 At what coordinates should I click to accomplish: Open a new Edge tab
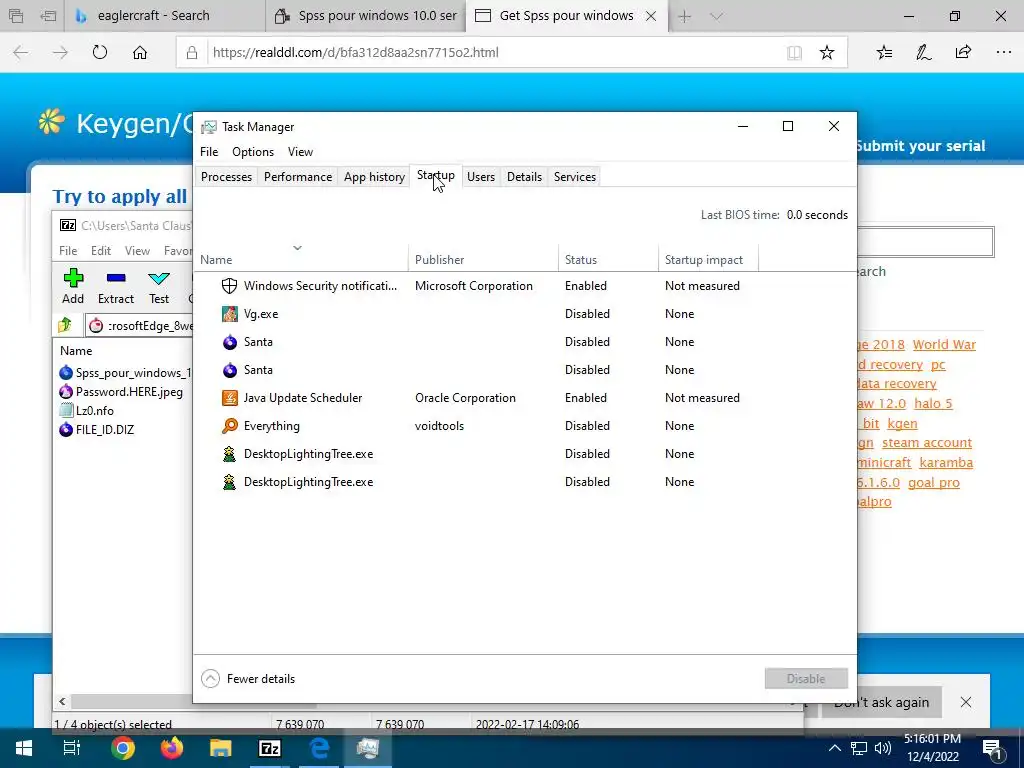tap(684, 16)
